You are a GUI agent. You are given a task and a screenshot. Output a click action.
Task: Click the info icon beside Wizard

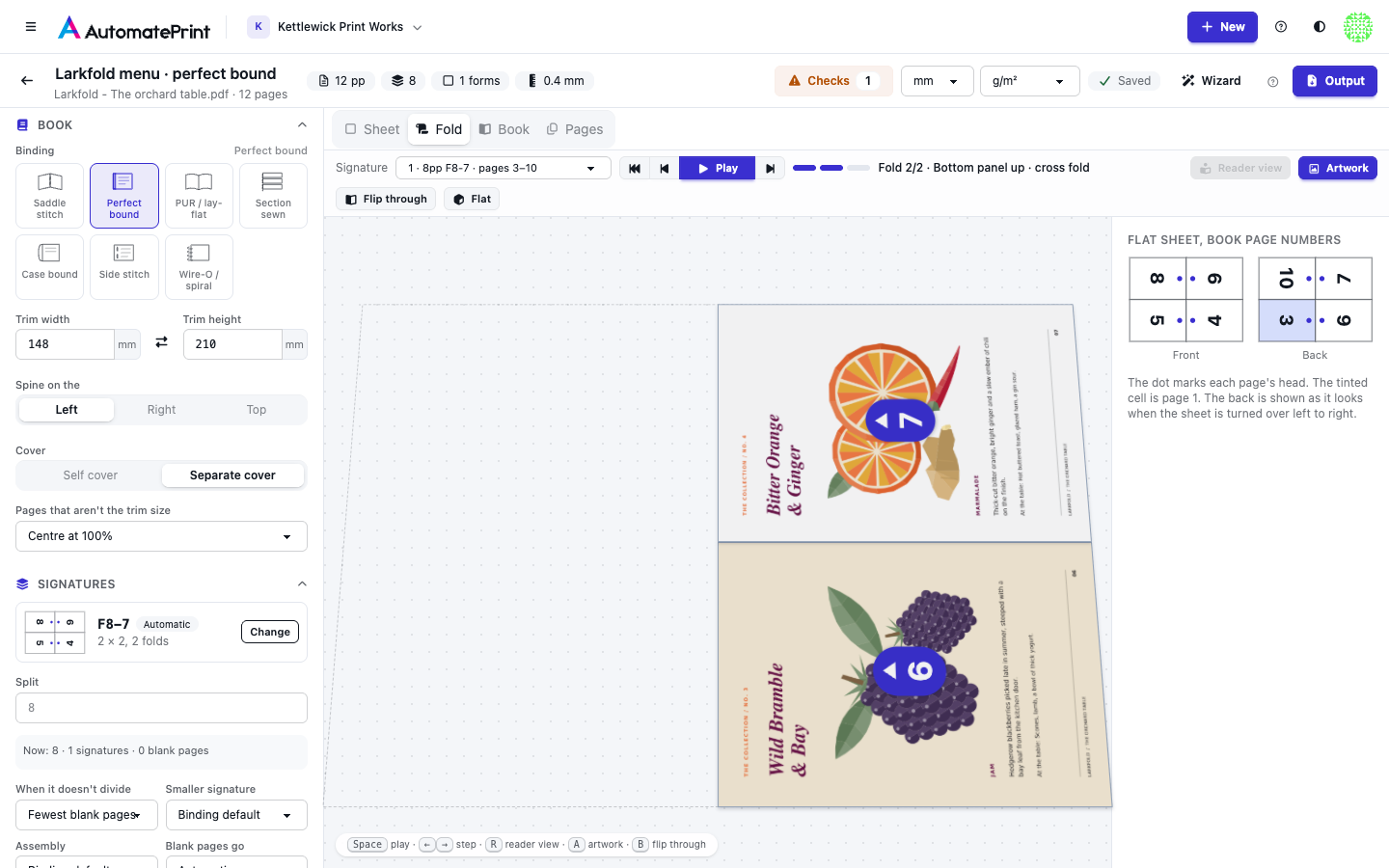[x=1273, y=82]
